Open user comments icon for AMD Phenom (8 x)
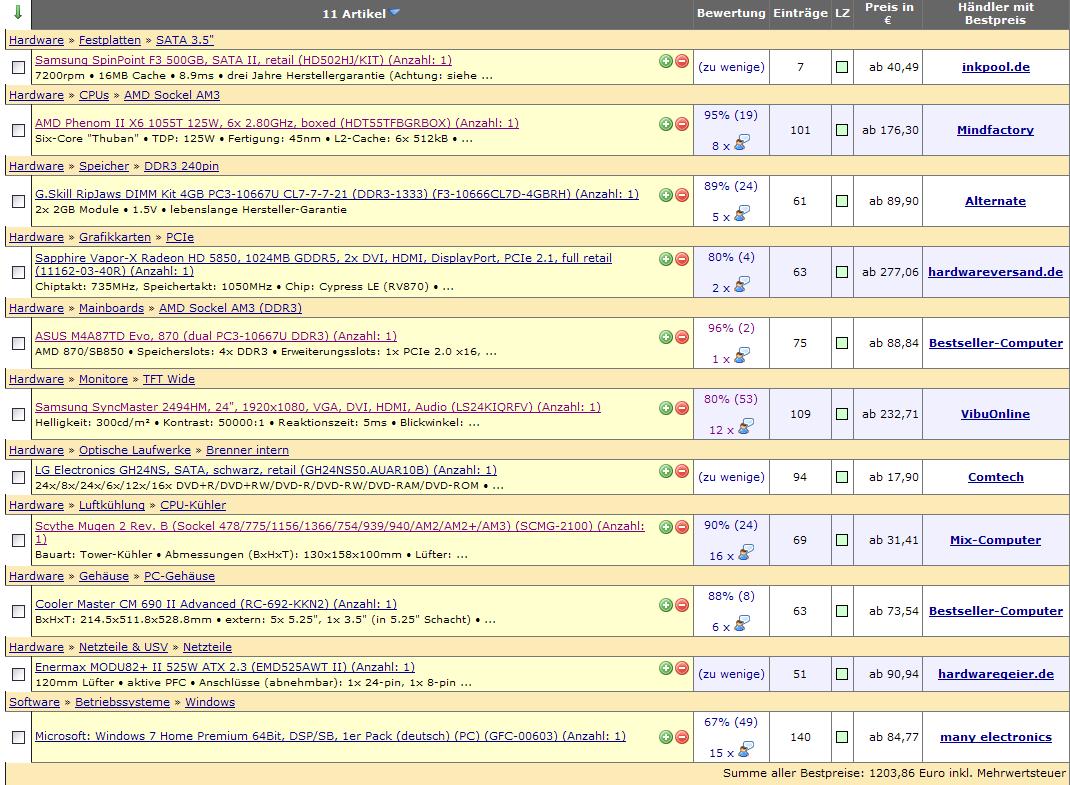1070x785 pixels. click(x=742, y=143)
